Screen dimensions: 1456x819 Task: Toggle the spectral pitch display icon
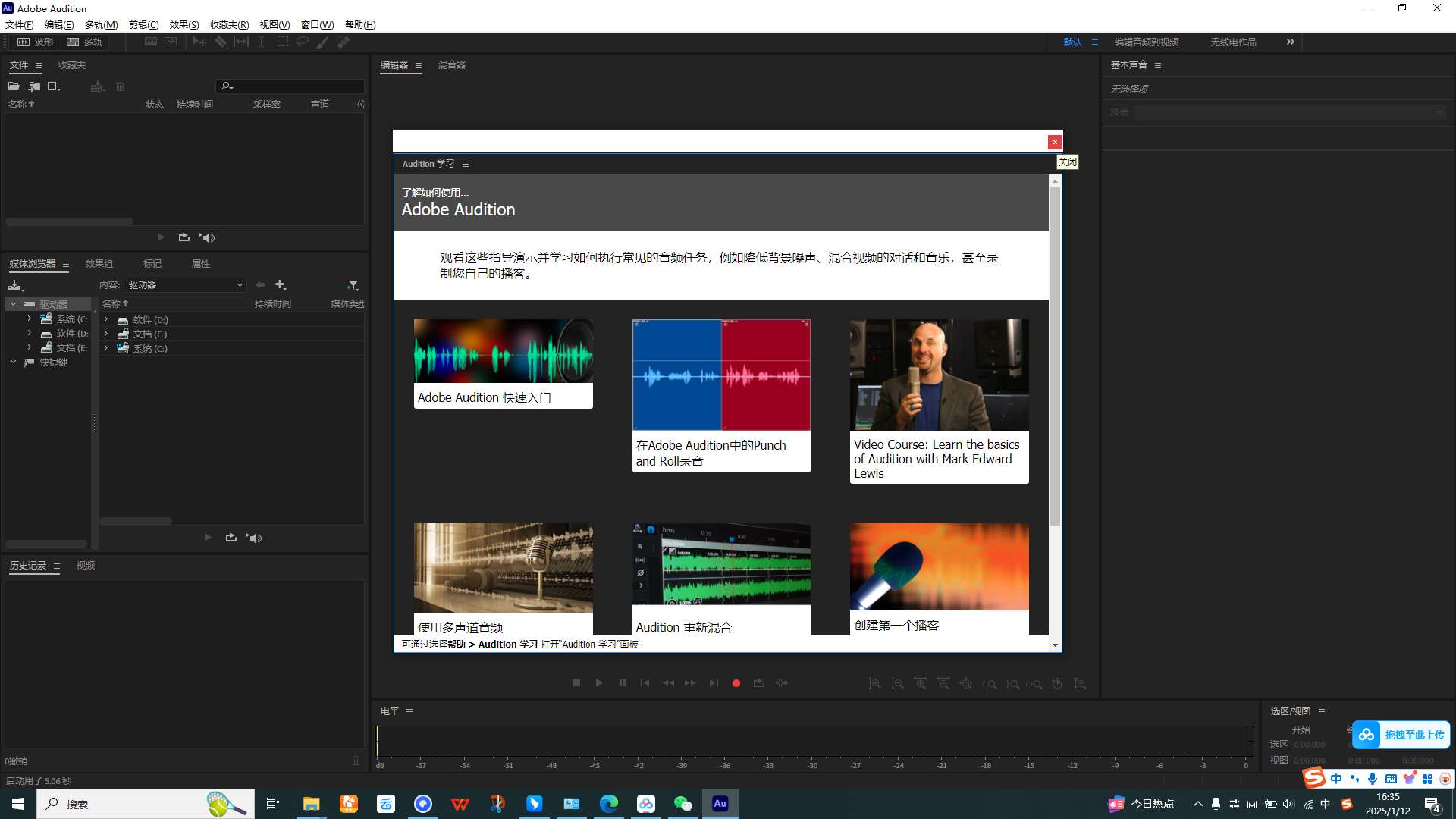(x=171, y=42)
